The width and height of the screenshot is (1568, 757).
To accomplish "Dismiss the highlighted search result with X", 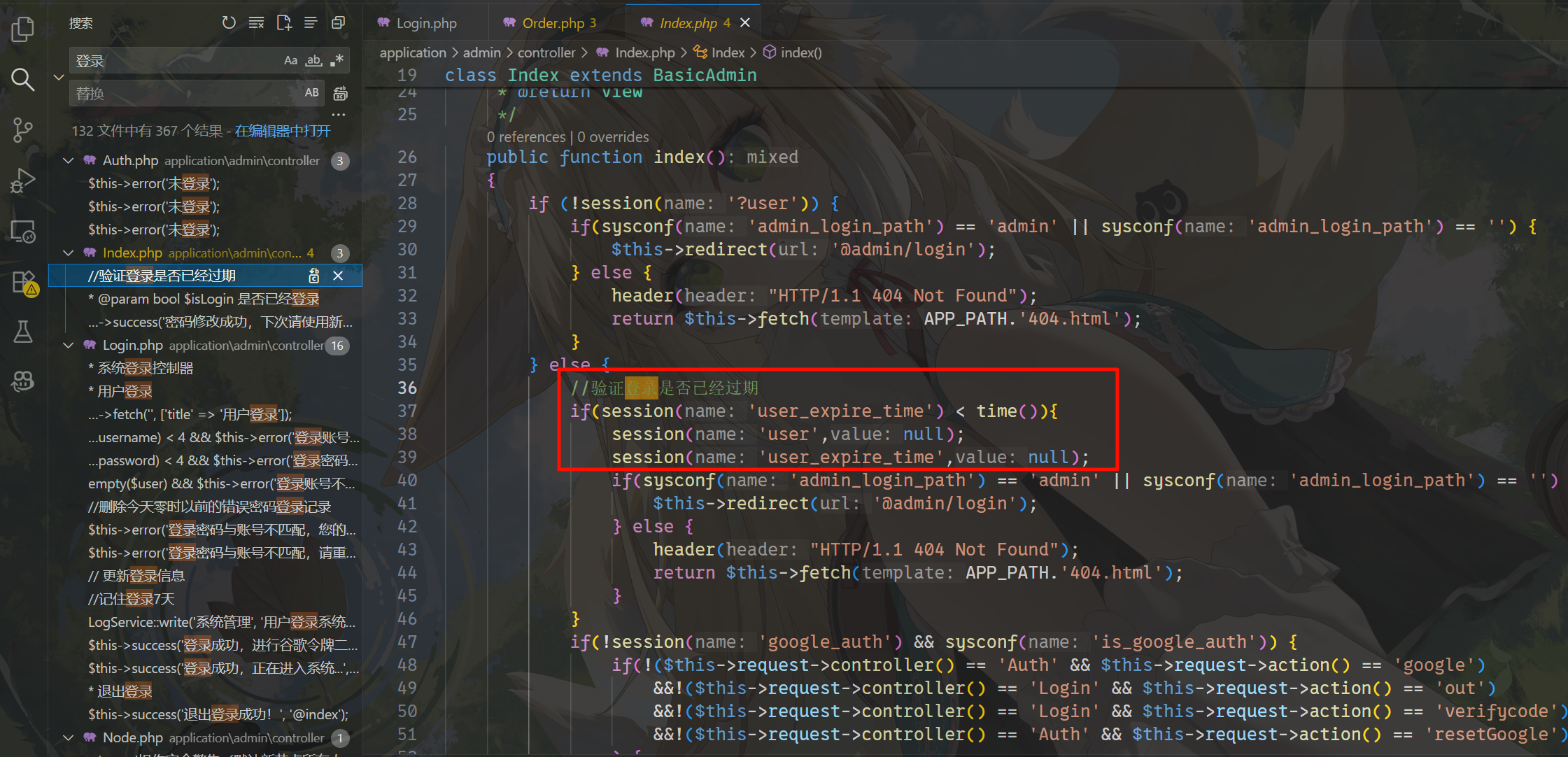I will click(338, 276).
